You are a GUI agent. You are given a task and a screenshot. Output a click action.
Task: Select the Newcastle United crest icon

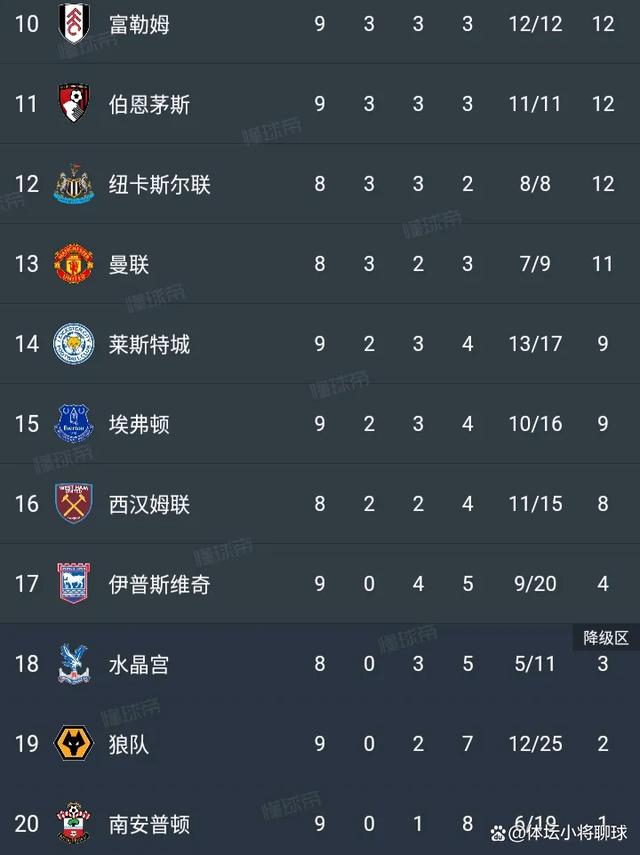coord(74,184)
